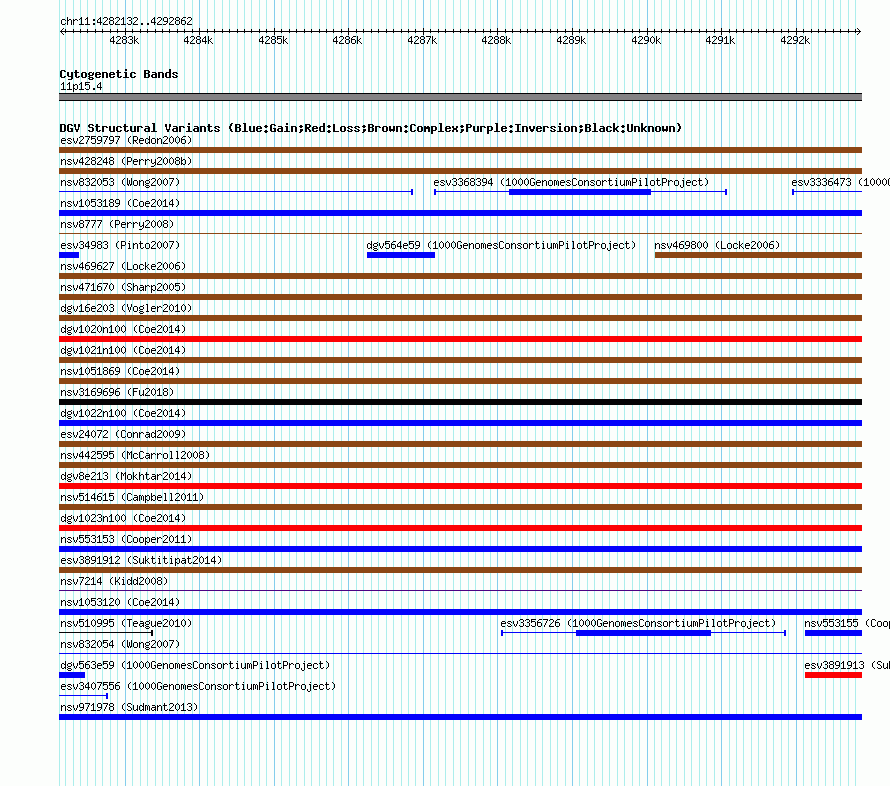Viewport: 890px width, 786px height.
Task: Select the short esv34983 (Pinto2007) blue bar
Action: tap(69, 255)
